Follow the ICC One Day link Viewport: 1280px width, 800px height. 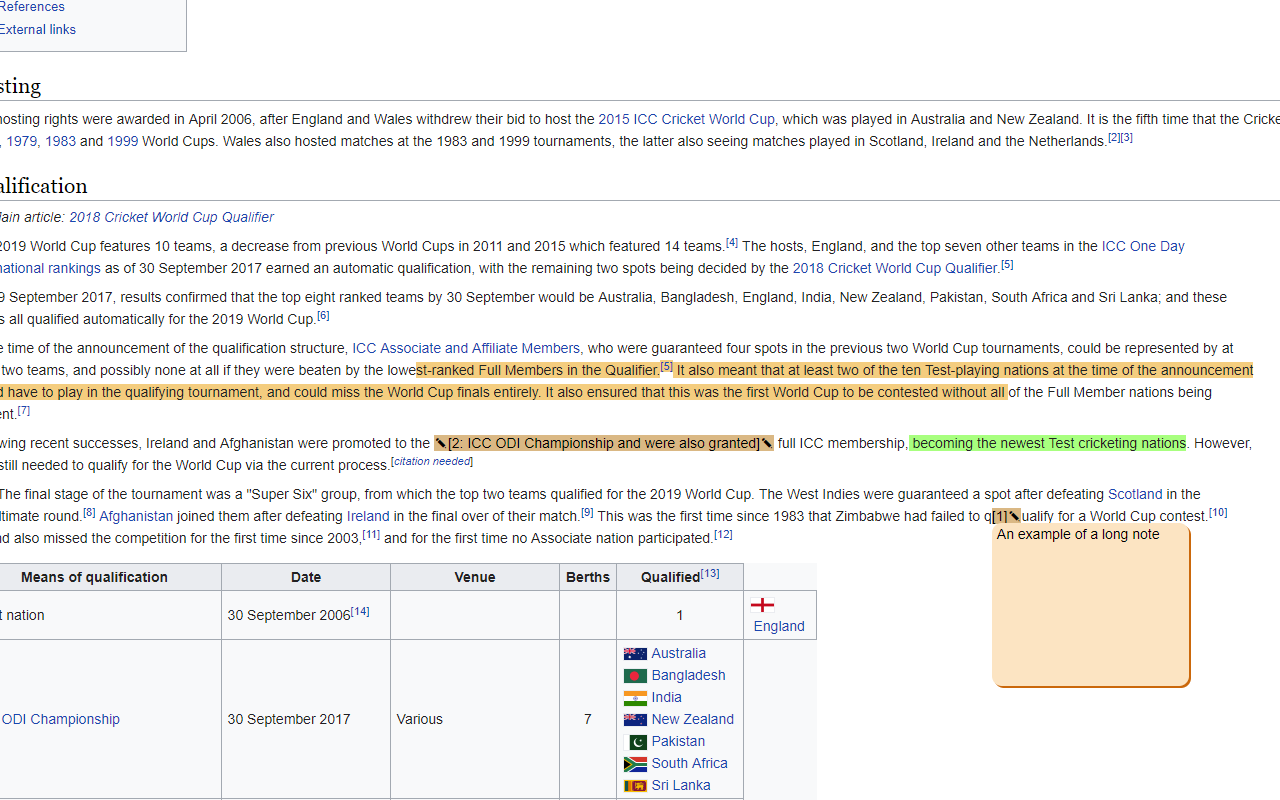pyautogui.click(x=1143, y=246)
